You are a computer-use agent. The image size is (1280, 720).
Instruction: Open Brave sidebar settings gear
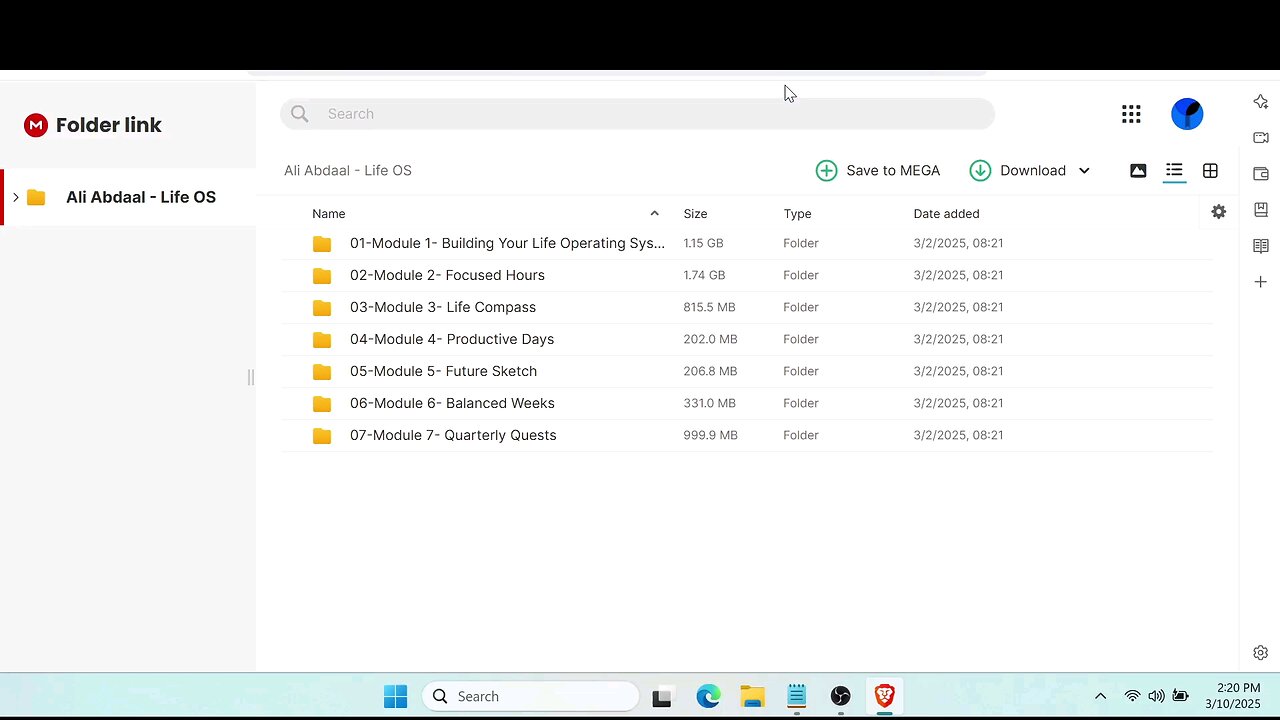1260,653
